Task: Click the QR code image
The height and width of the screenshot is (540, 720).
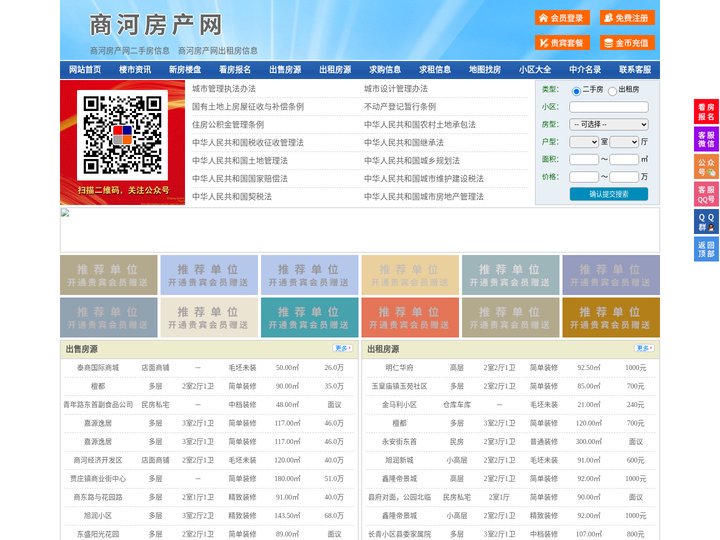Action: click(x=122, y=135)
